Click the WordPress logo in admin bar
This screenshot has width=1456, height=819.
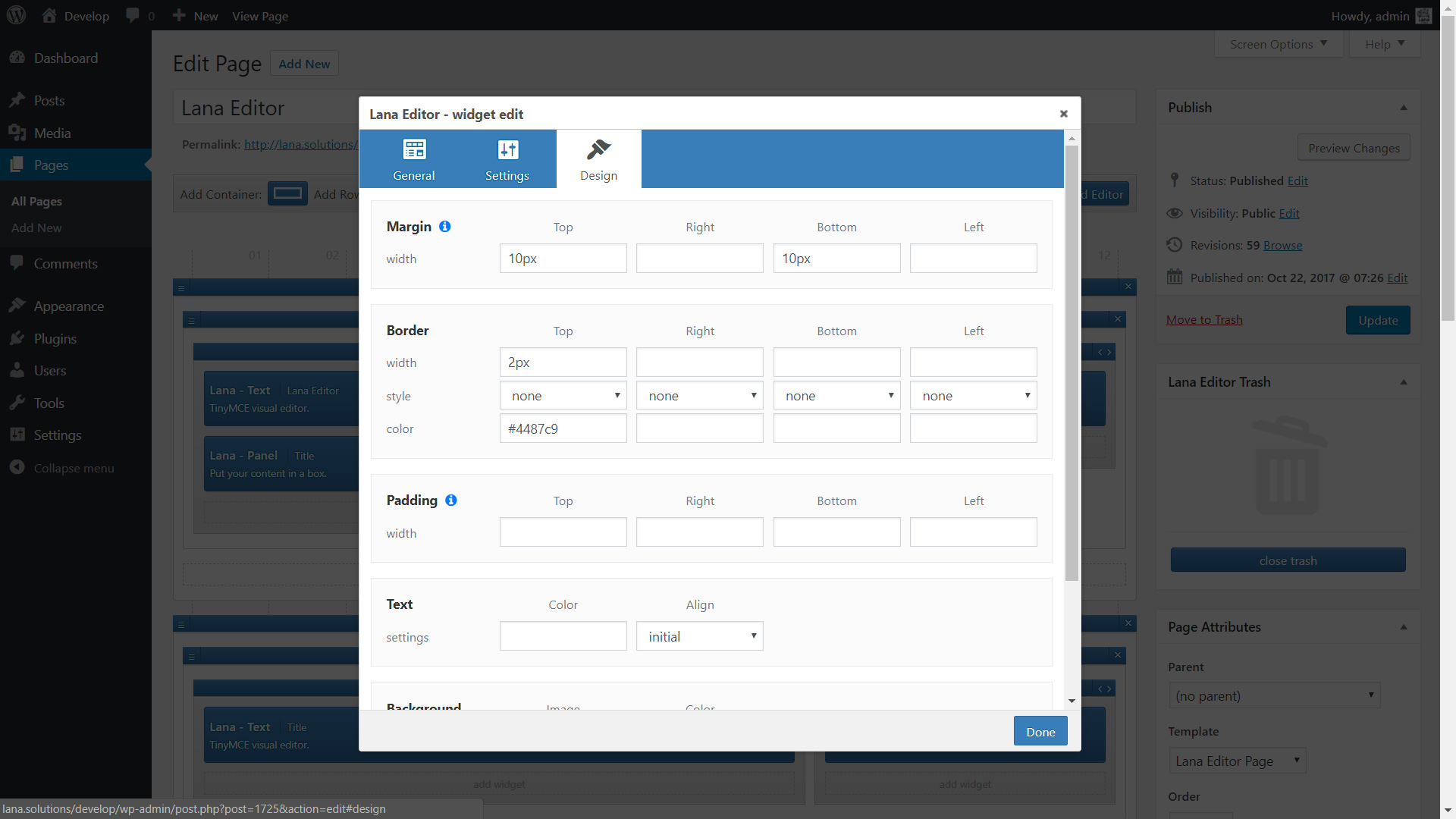point(16,15)
